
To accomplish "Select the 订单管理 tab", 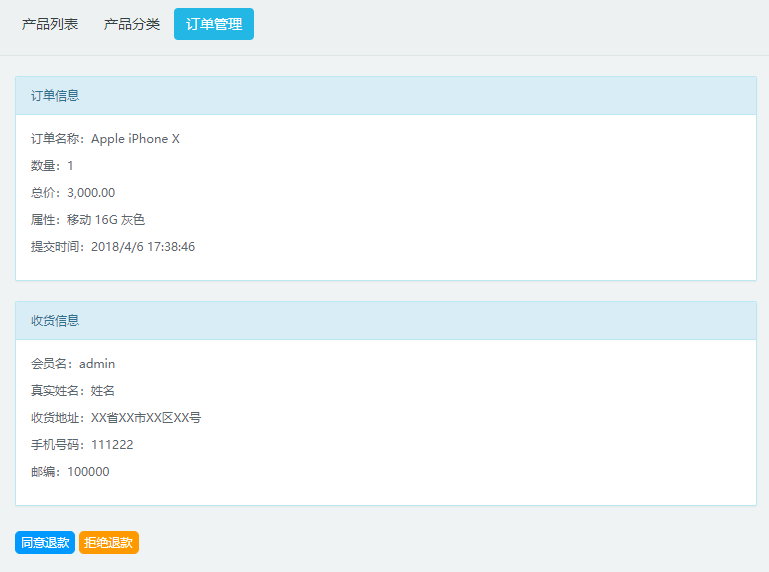I will 214,24.
